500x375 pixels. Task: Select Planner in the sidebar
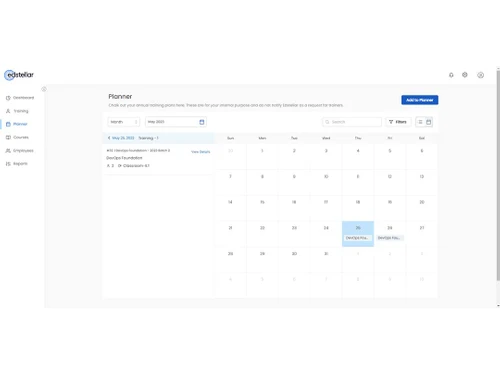[x=17, y=124]
